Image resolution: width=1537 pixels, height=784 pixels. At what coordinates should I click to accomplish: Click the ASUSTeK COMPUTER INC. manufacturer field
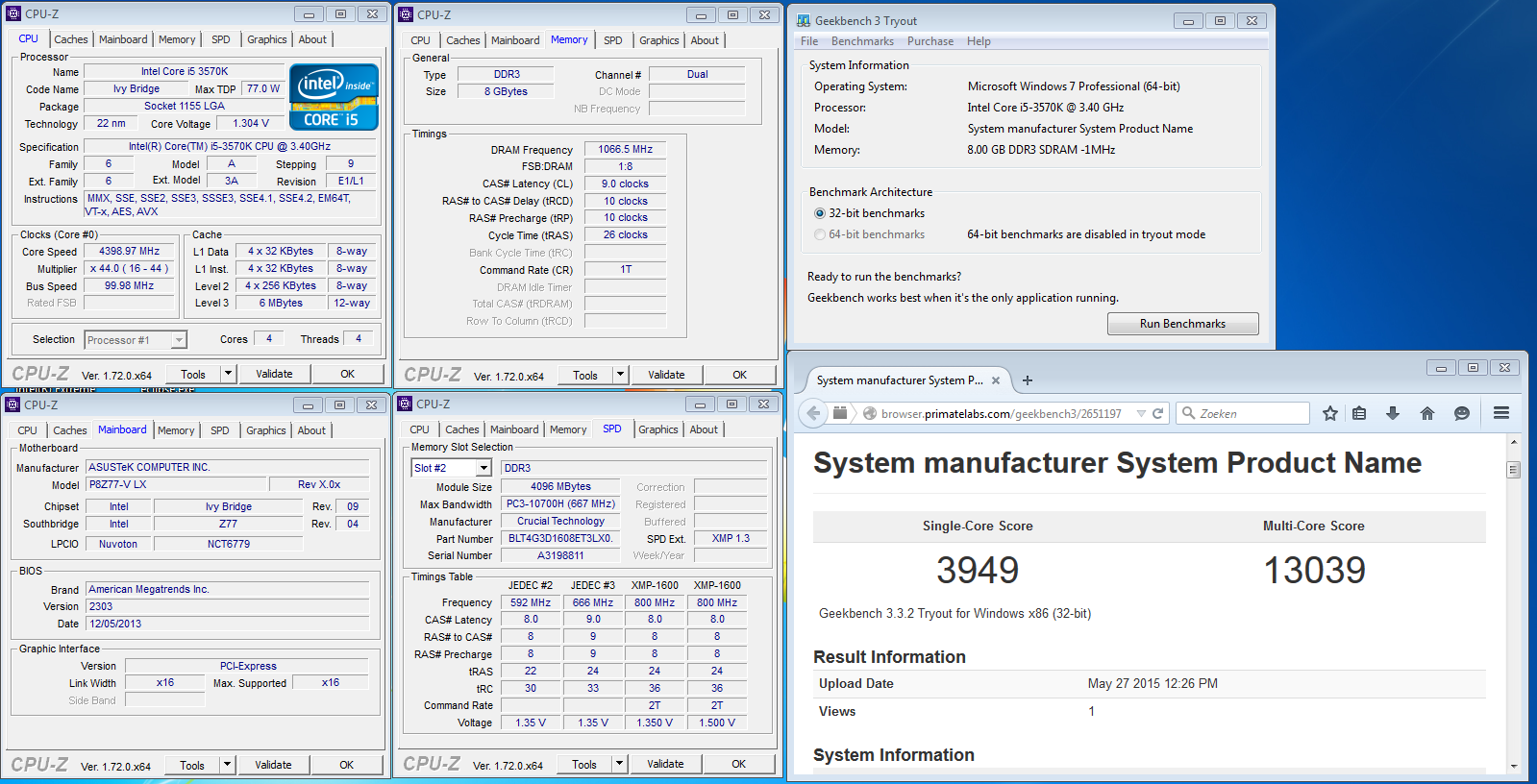(x=228, y=467)
